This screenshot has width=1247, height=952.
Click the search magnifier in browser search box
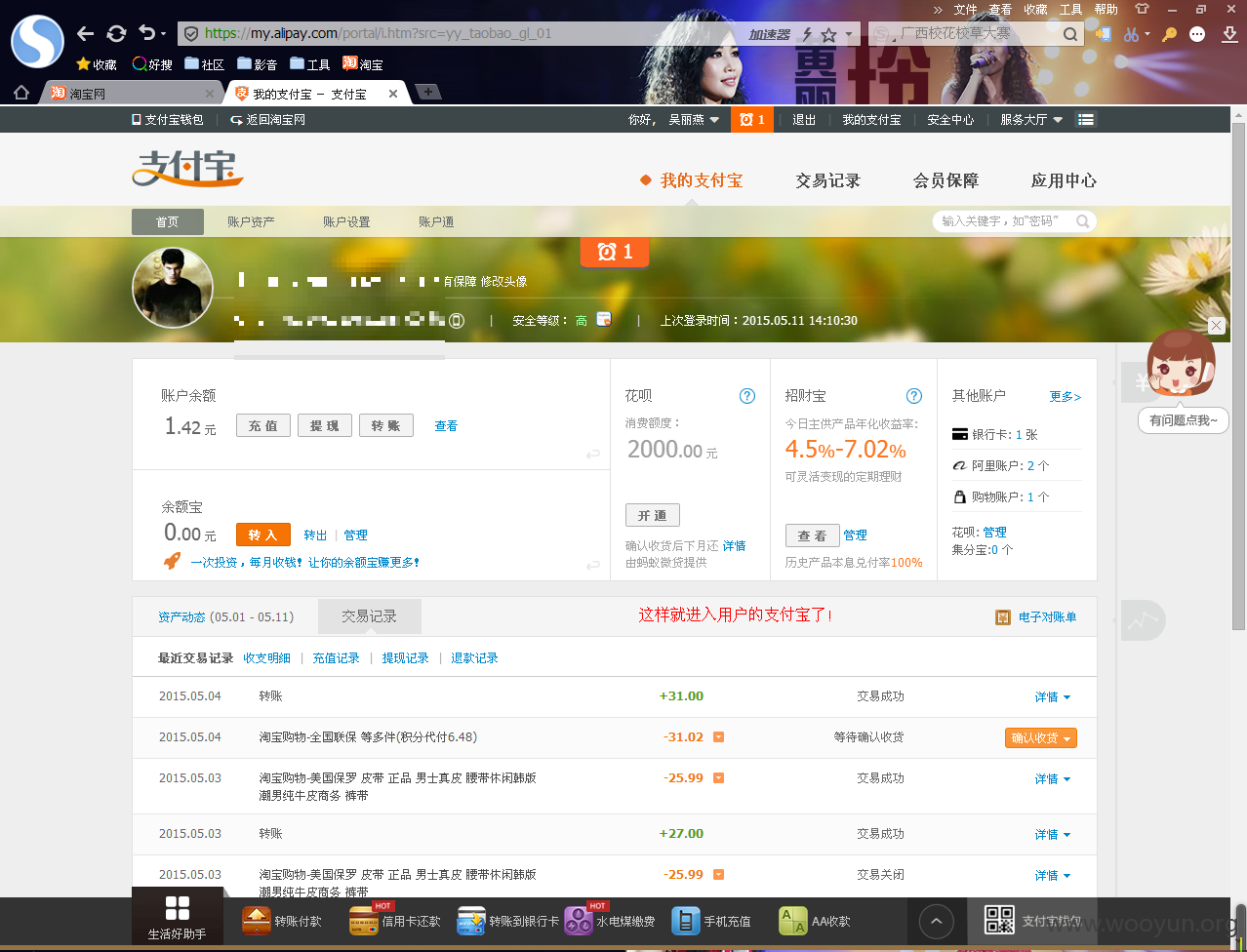[1070, 34]
